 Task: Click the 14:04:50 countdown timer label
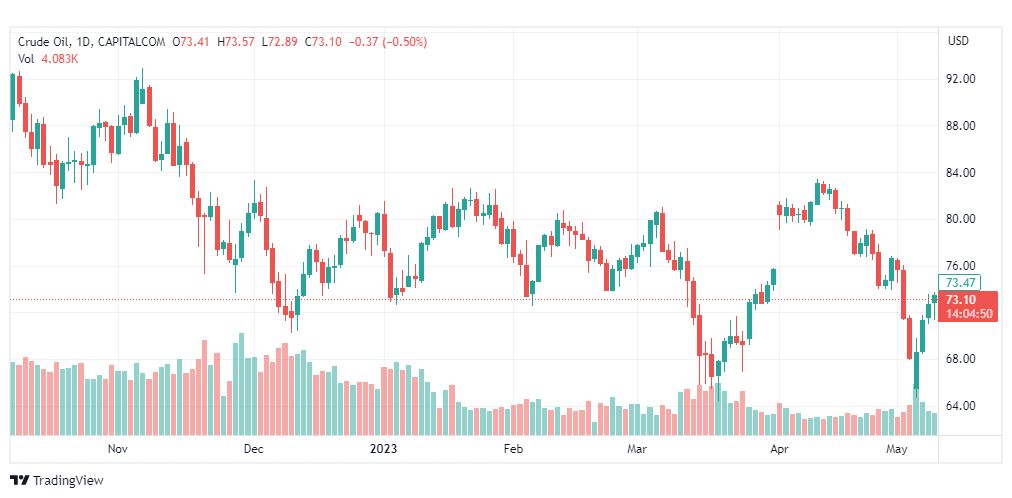pyautogui.click(x=969, y=314)
